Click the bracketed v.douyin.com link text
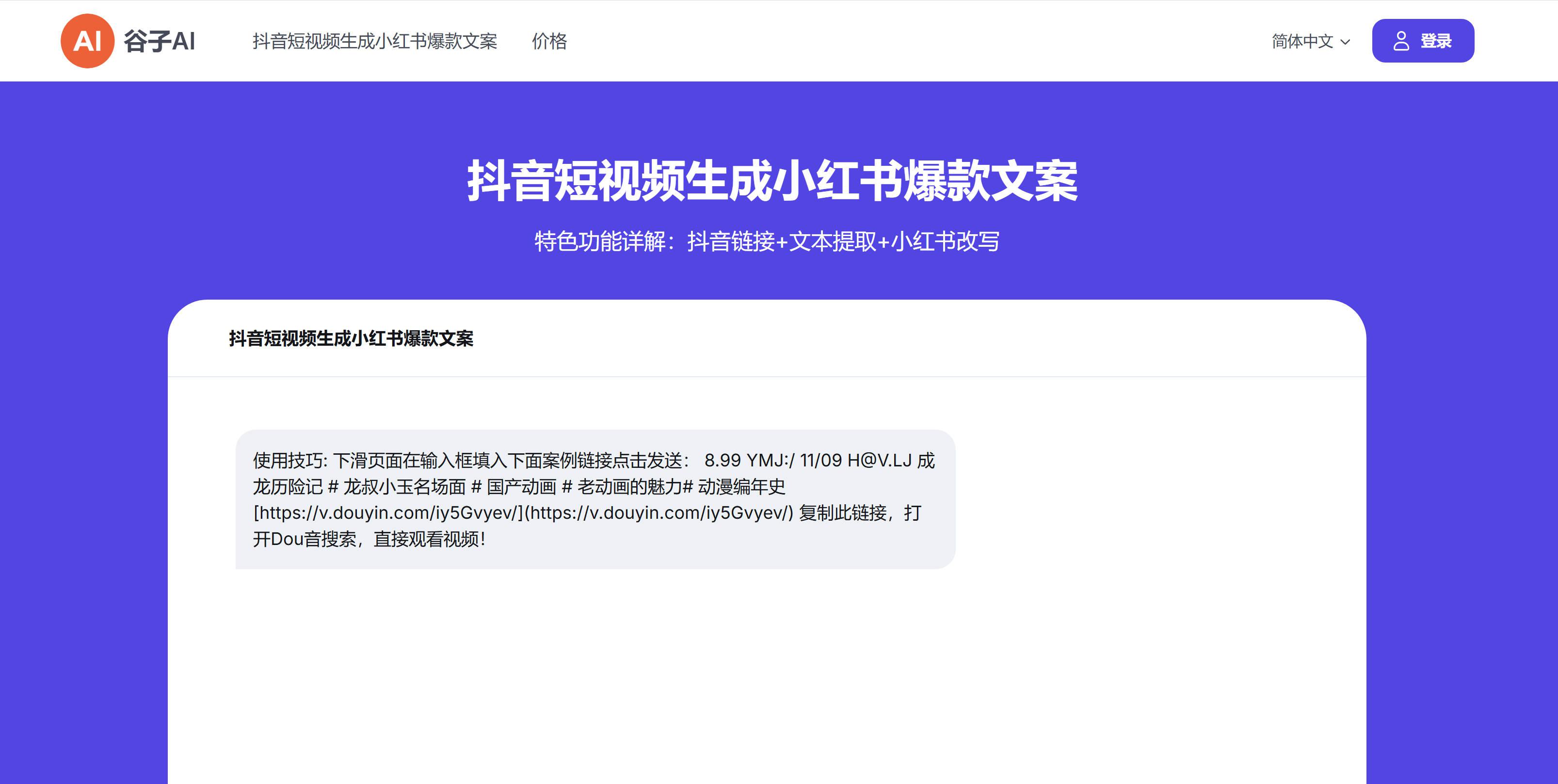1558x784 pixels. 388,512
